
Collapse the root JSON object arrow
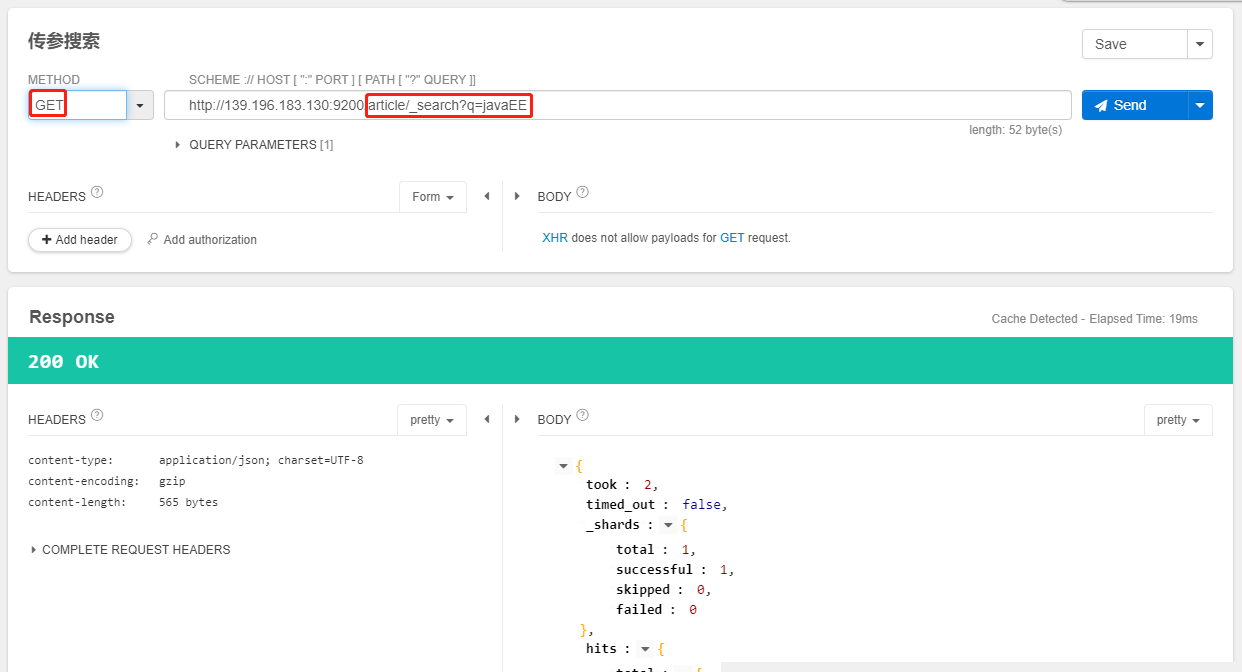tap(563, 466)
